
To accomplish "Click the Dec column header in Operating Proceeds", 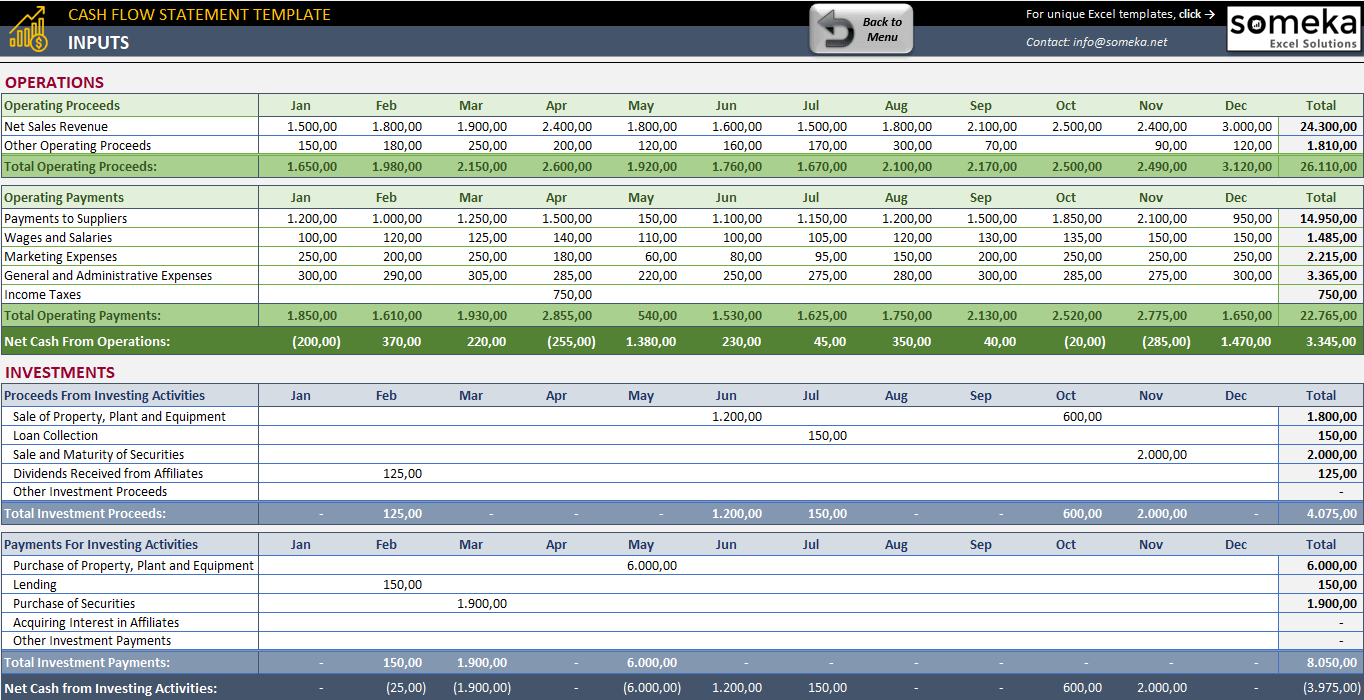I will click(1235, 105).
